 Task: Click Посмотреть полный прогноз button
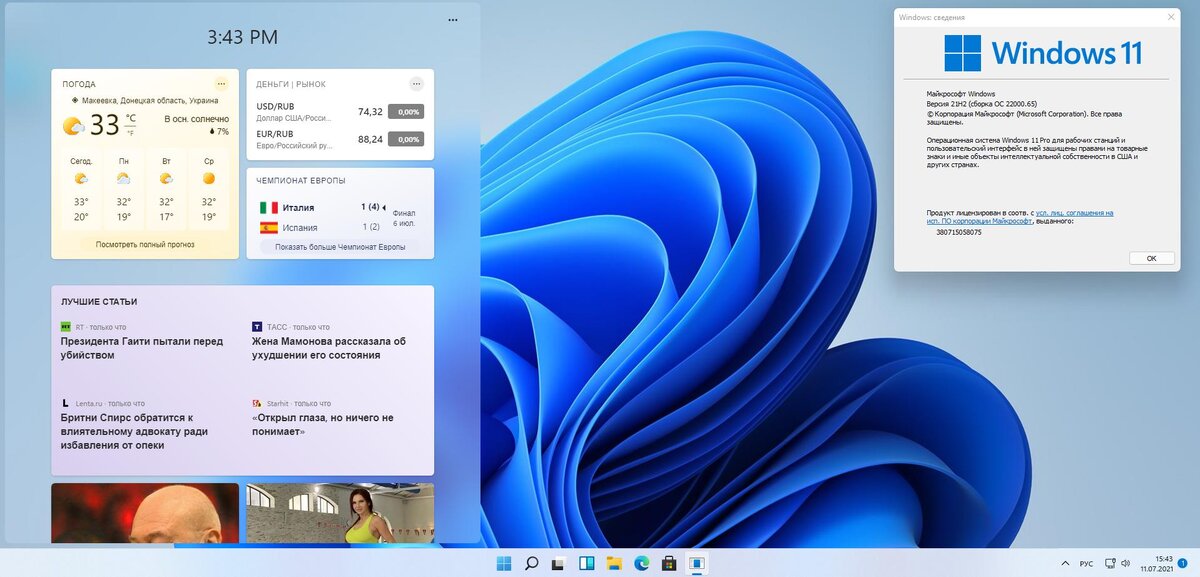pos(145,244)
